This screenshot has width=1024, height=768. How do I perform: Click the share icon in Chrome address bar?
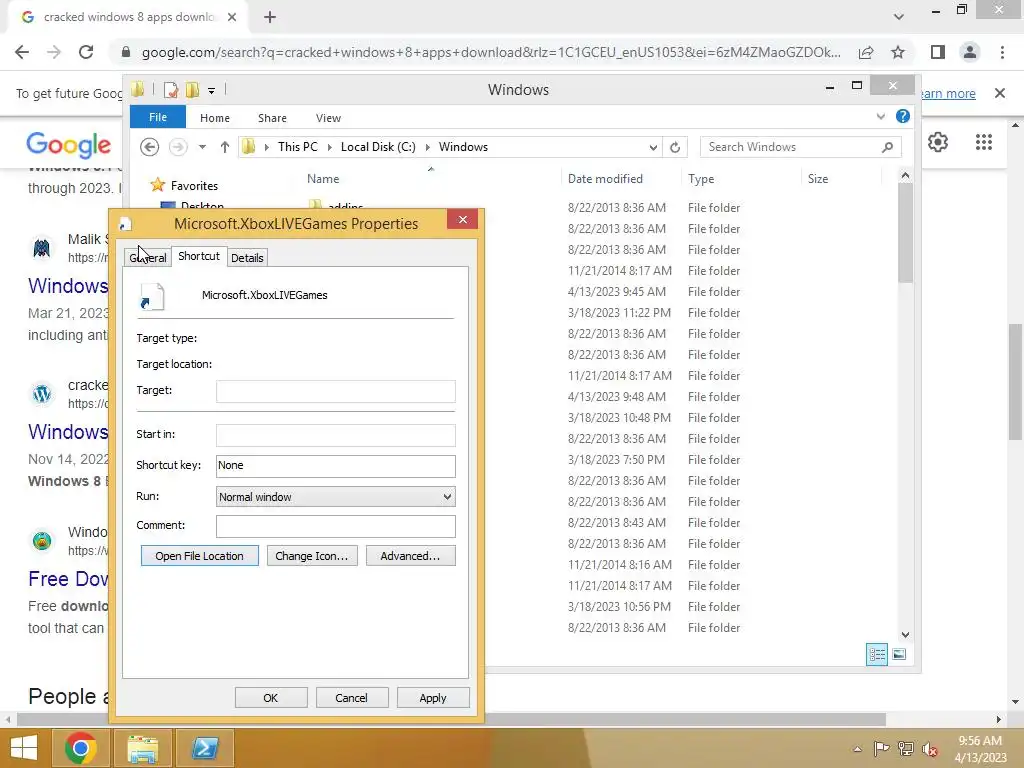866,52
